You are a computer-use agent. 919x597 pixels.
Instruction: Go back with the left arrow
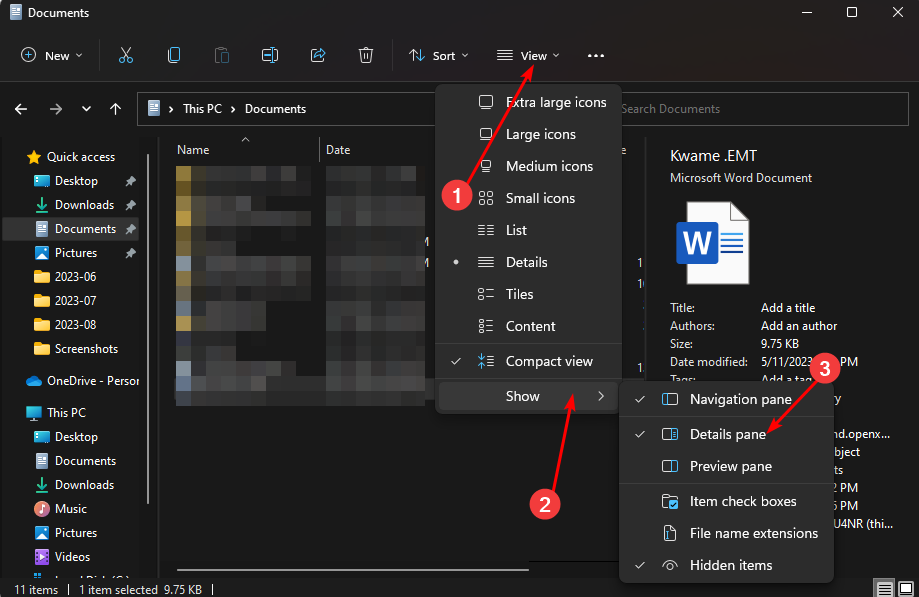click(x=21, y=109)
